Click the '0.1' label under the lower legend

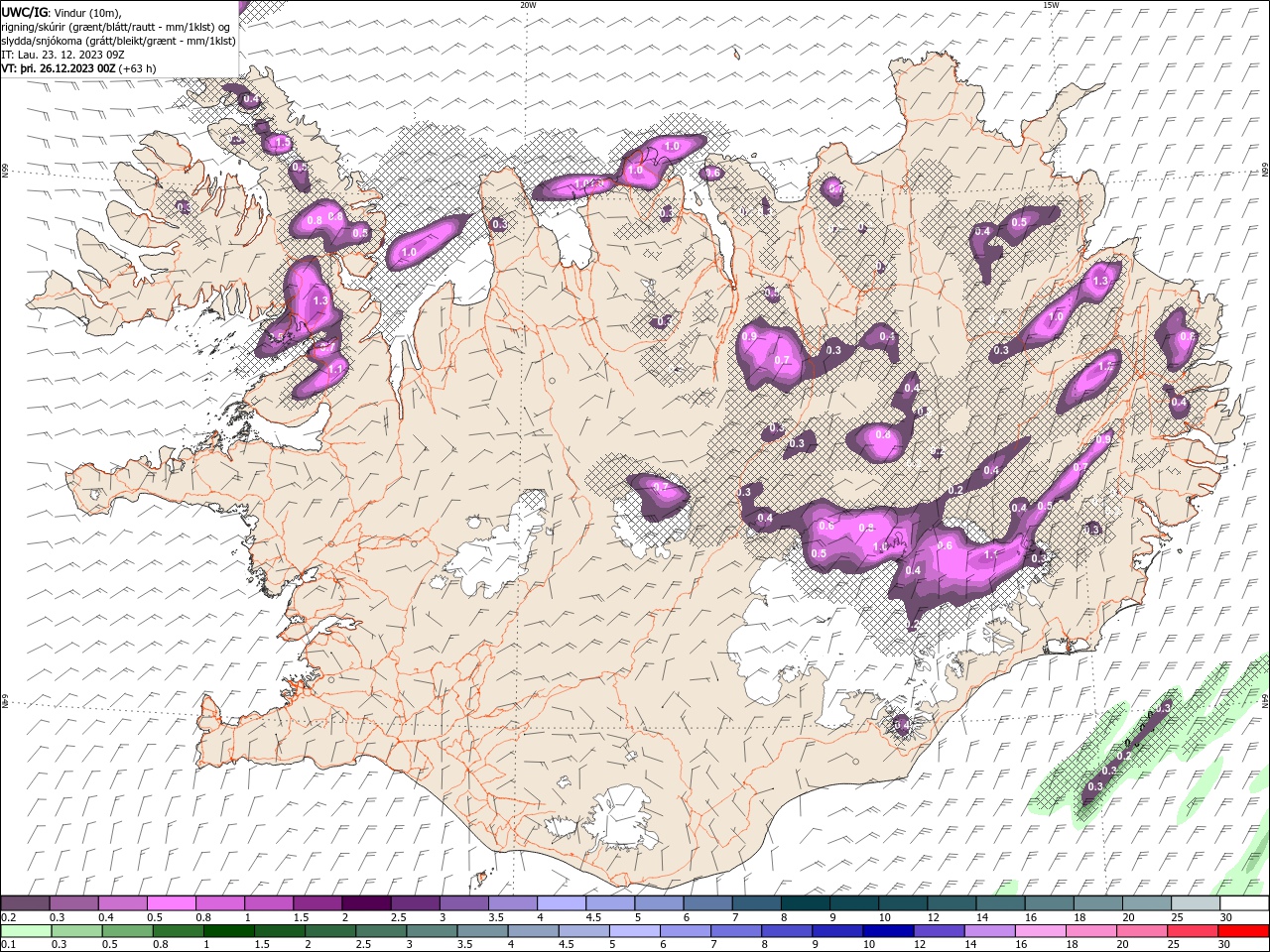coord(8,945)
